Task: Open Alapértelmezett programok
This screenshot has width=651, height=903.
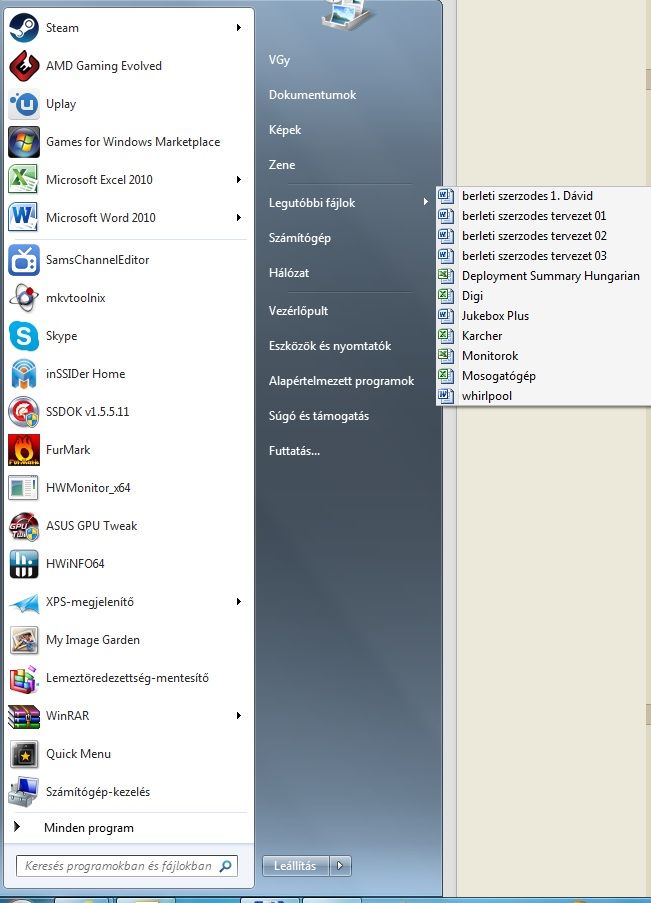Action: [341, 381]
